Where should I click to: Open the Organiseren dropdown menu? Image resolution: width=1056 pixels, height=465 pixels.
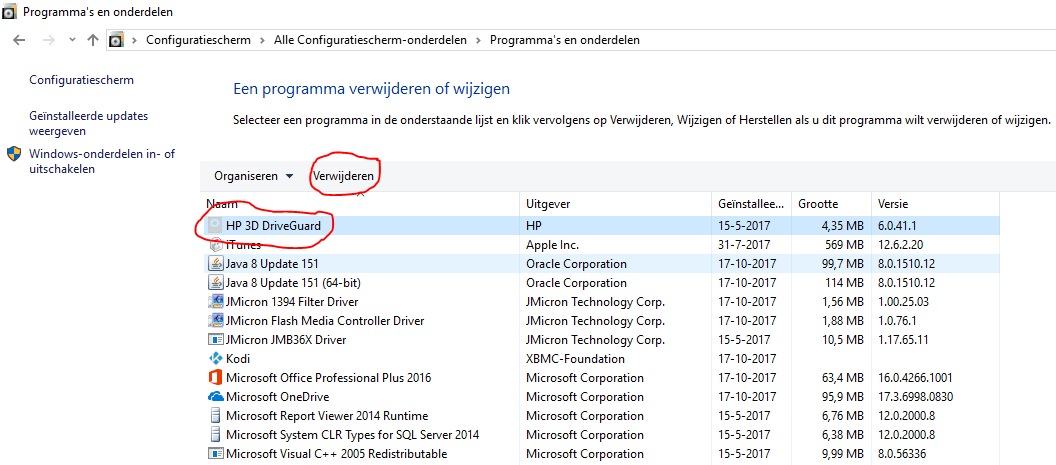point(254,176)
